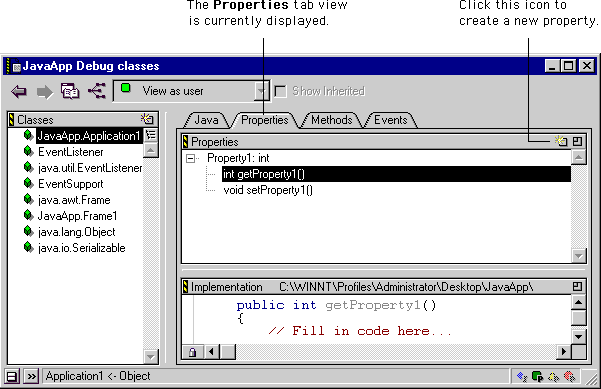Click the red diamond status icon
The image size is (601, 389).
pyautogui.click(x=570, y=377)
